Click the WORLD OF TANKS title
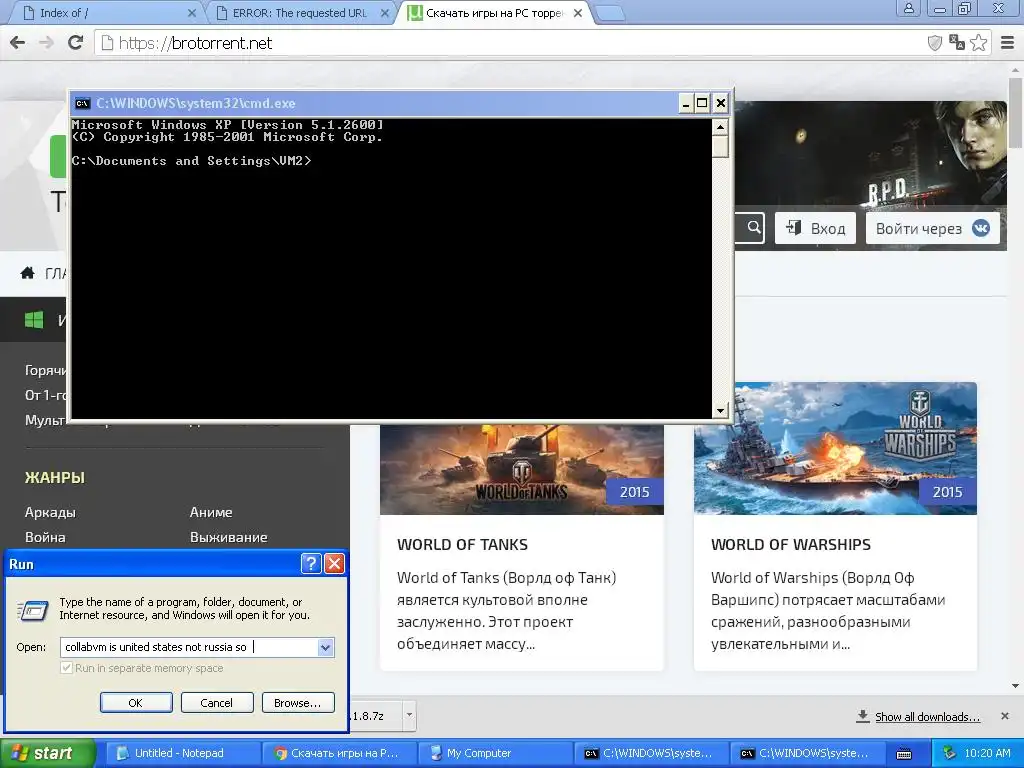 (x=462, y=545)
